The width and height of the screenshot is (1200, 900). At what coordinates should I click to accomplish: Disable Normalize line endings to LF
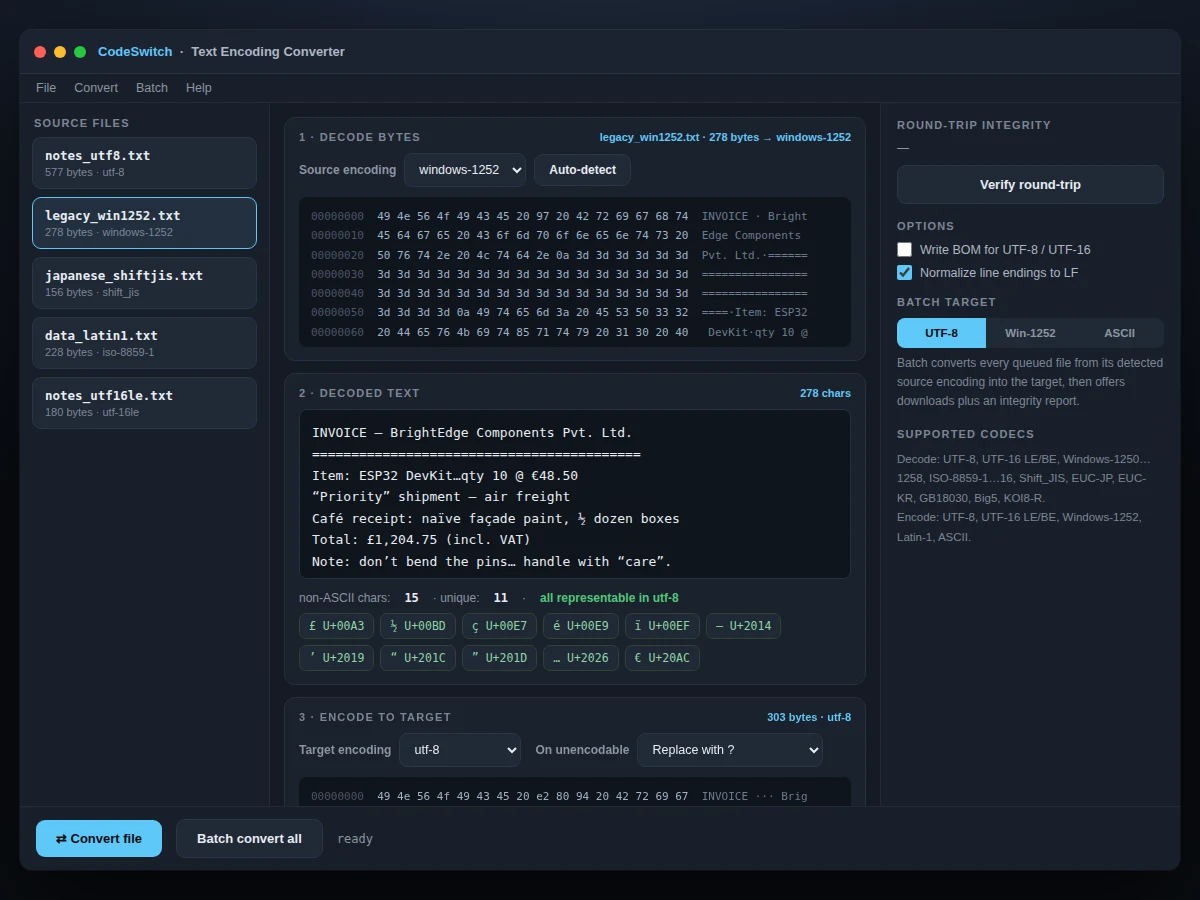coord(905,273)
